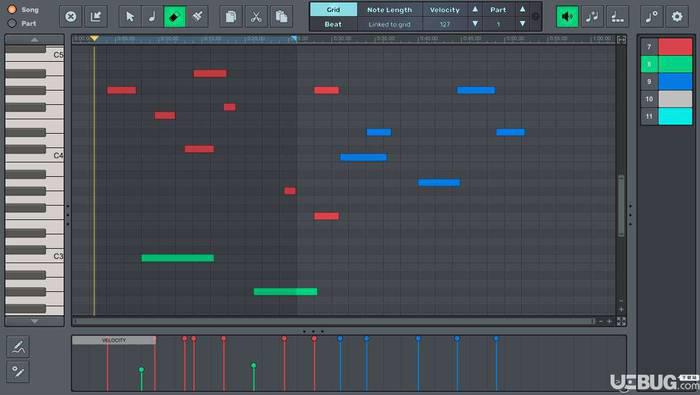Click the C3 piano key
This screenshot has height=395, width=700.
click(55, 257)
